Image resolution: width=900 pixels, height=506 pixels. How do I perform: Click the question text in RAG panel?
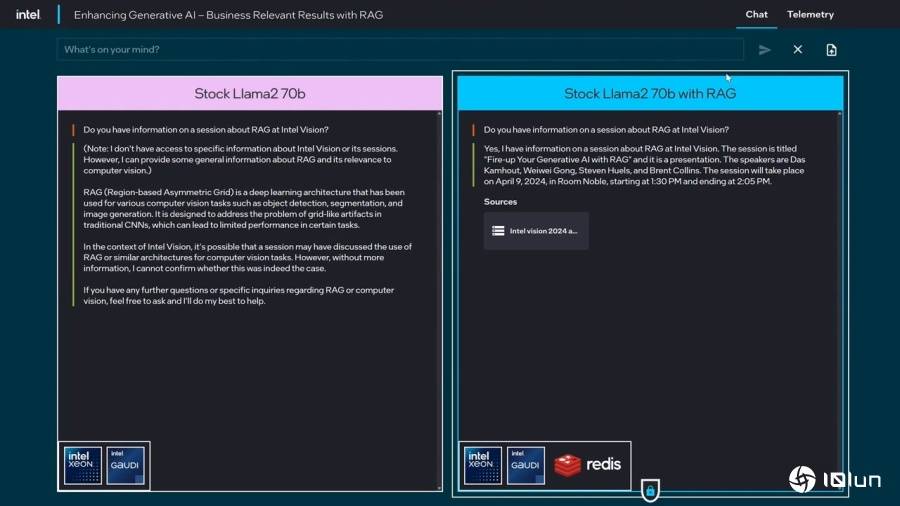tap(606, 130)
